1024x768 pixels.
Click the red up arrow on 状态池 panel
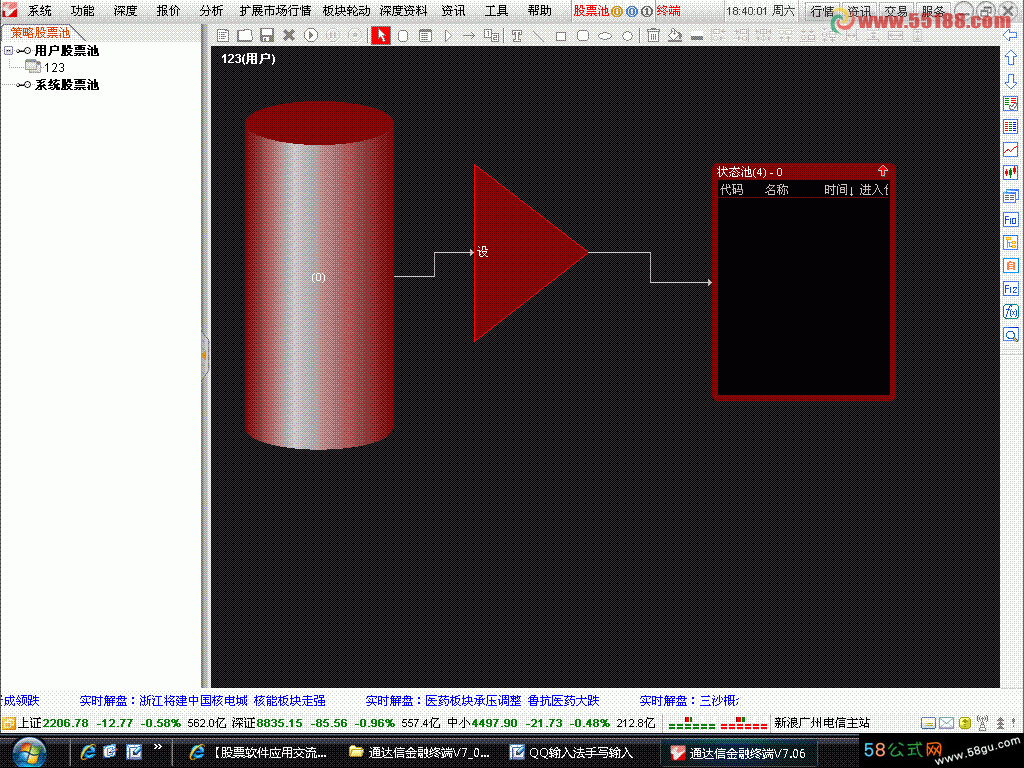pos(883,171)
